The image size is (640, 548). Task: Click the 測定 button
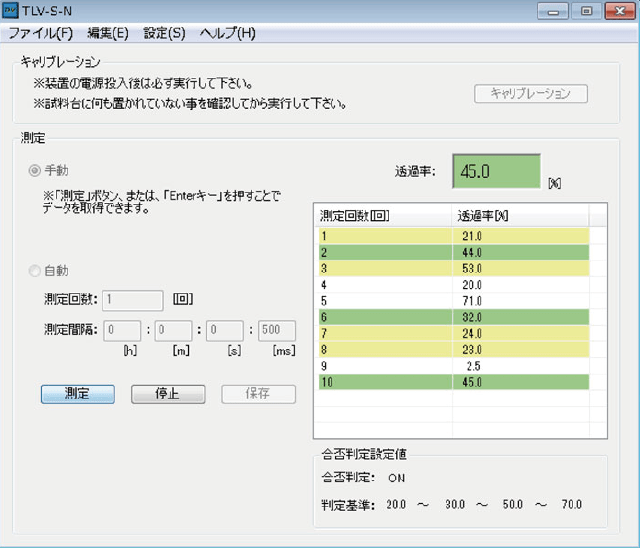pos(78,394)
